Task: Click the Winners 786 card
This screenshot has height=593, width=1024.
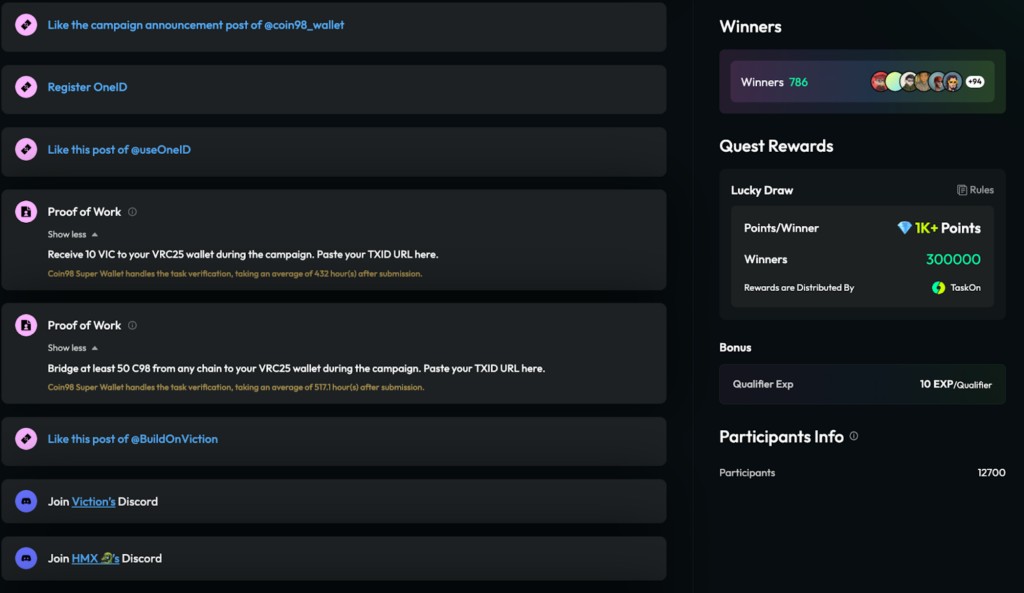Action: 800,82
